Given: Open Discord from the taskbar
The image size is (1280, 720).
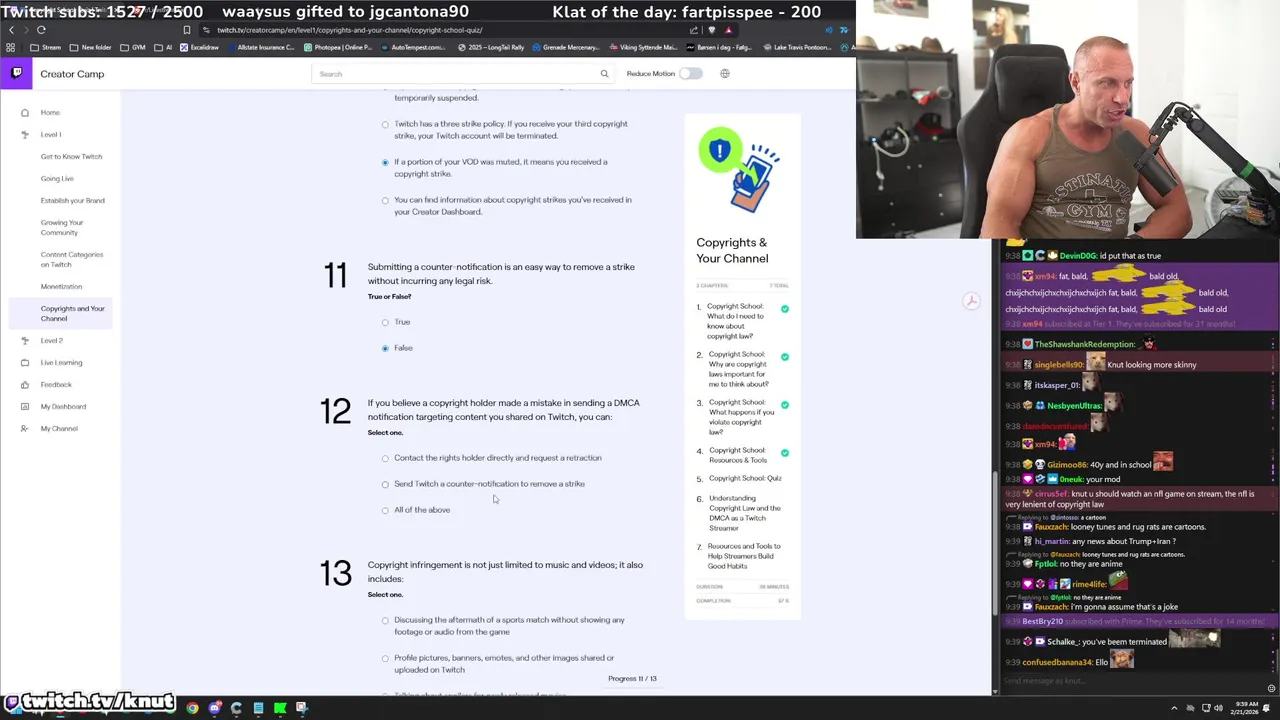Looking at the screenshot, I should click(x=214, y=708).
